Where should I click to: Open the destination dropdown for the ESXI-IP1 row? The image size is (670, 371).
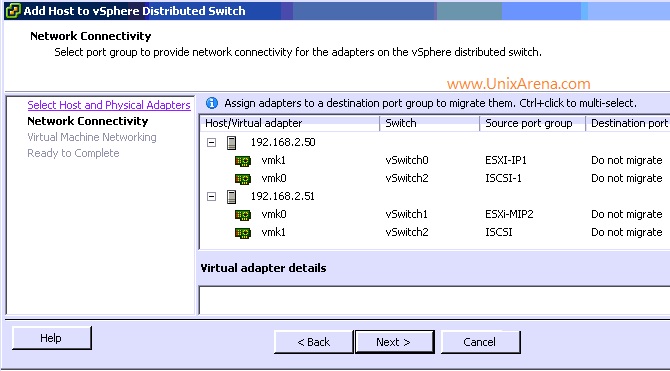[x=626, y=160]
